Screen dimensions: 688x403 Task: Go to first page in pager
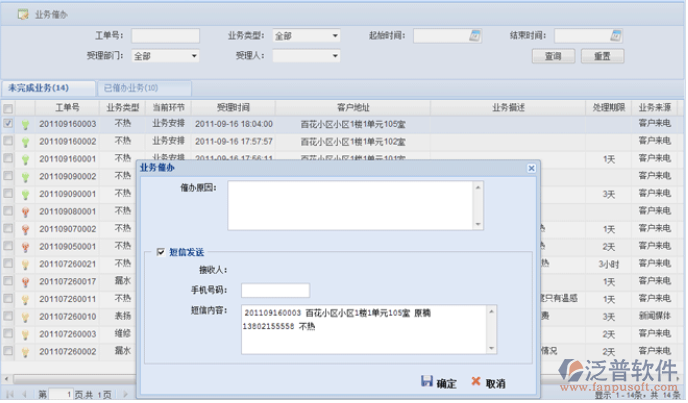pos(10,395)
